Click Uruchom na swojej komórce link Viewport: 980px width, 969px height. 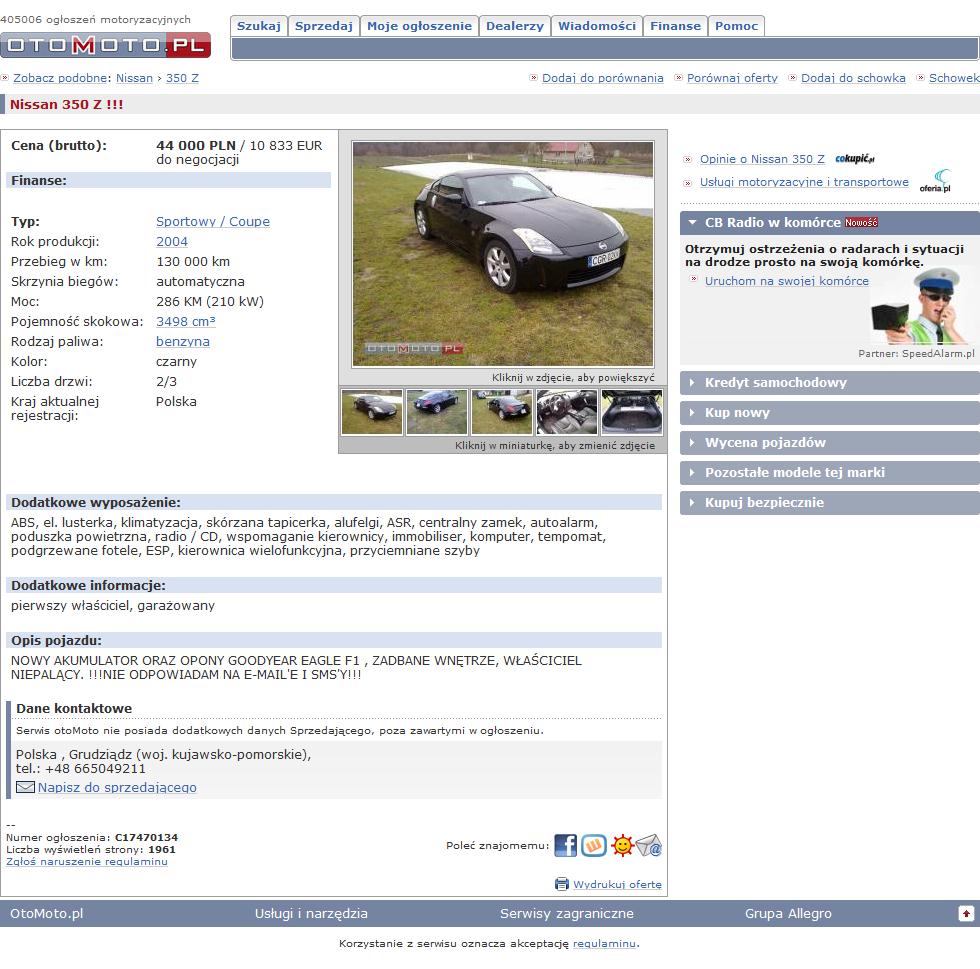[787, 281]
